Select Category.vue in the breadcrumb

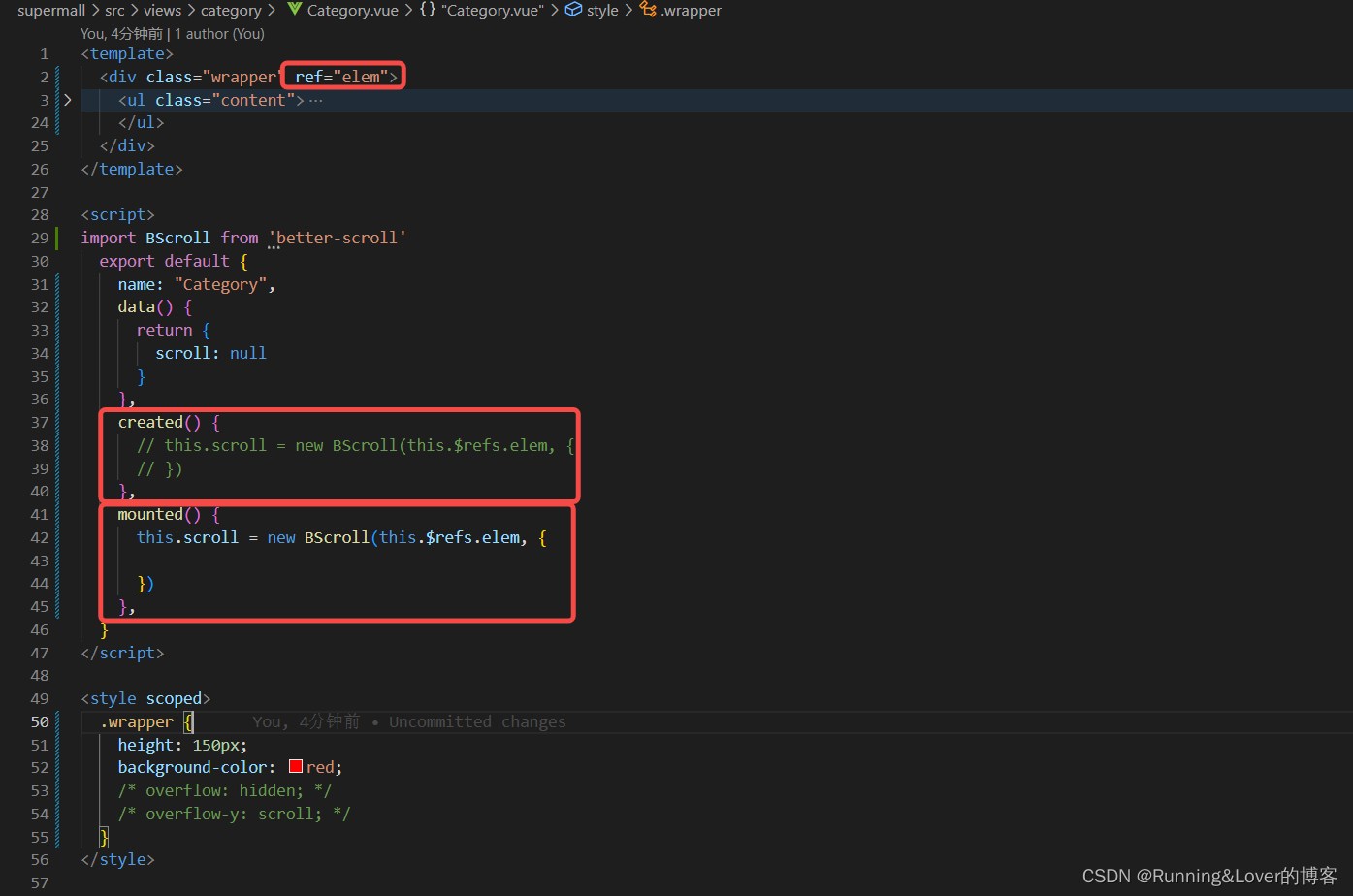click(x=353, y=11)
